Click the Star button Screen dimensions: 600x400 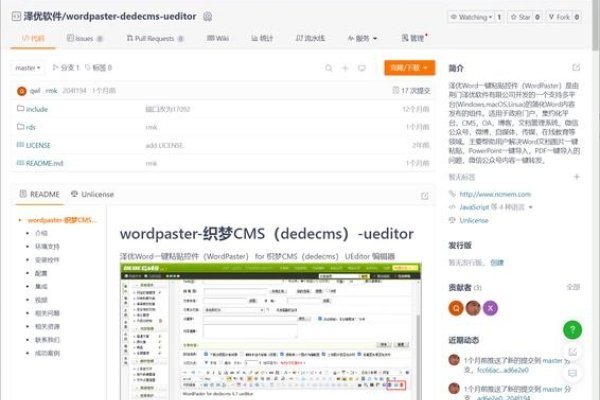520,17
